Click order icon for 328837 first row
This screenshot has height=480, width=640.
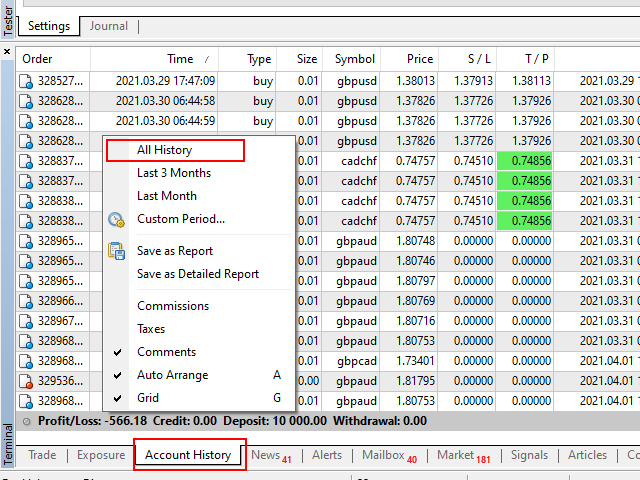(26, 161)
